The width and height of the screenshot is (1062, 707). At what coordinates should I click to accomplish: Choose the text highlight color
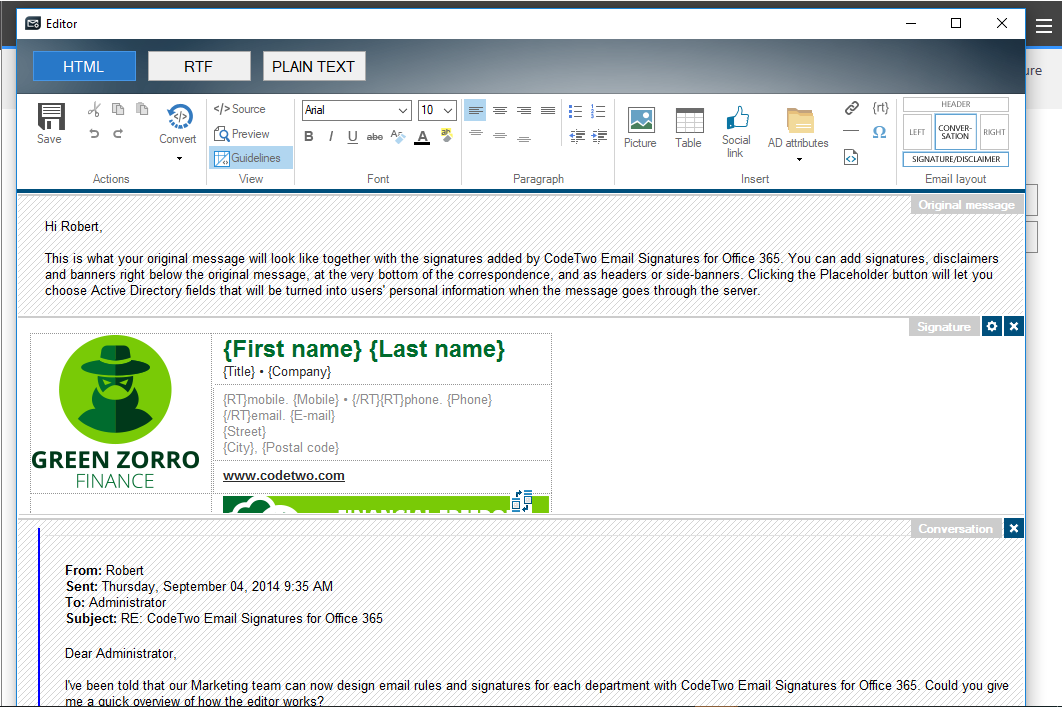(x=446, y=135)
